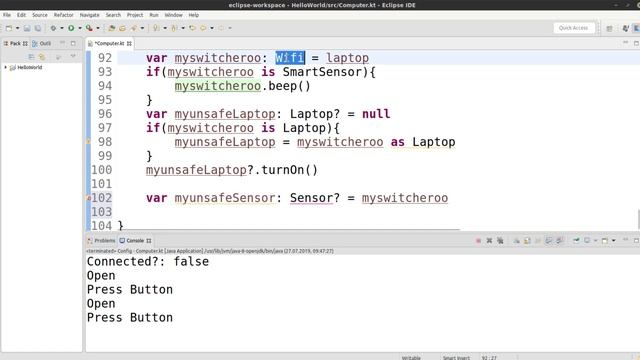Open the Run menu
Screen dimensions: 640x360
coord(154,15)
